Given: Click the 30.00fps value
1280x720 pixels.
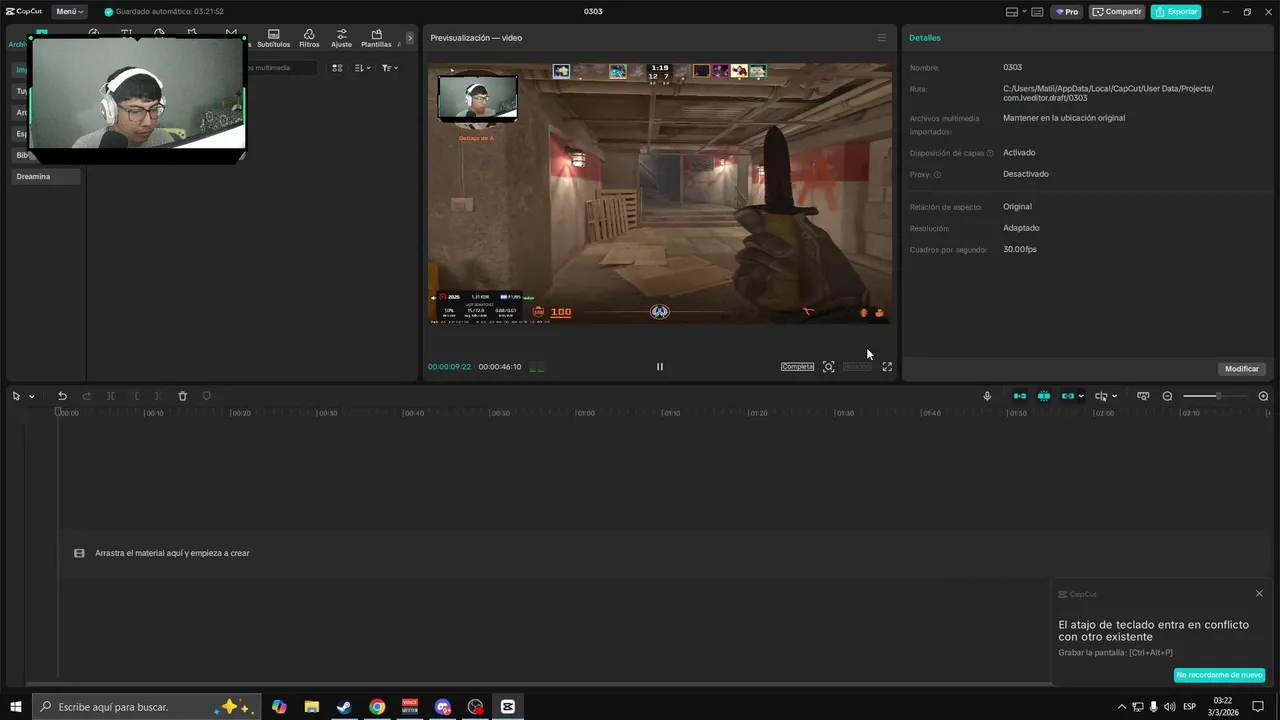Looking at the screenshot, I should tap(1020, 249).
